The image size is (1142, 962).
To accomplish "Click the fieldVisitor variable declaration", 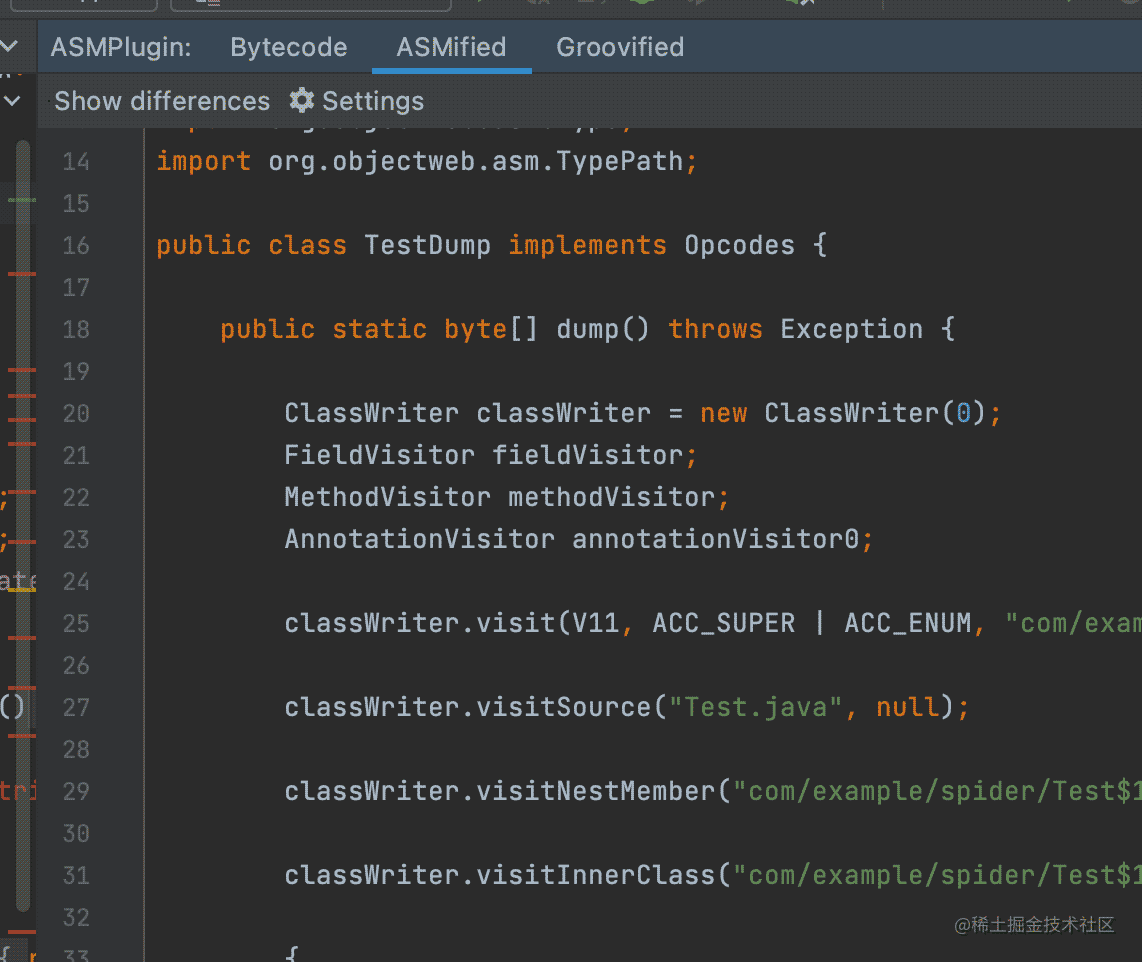I will tap(587, 456).
